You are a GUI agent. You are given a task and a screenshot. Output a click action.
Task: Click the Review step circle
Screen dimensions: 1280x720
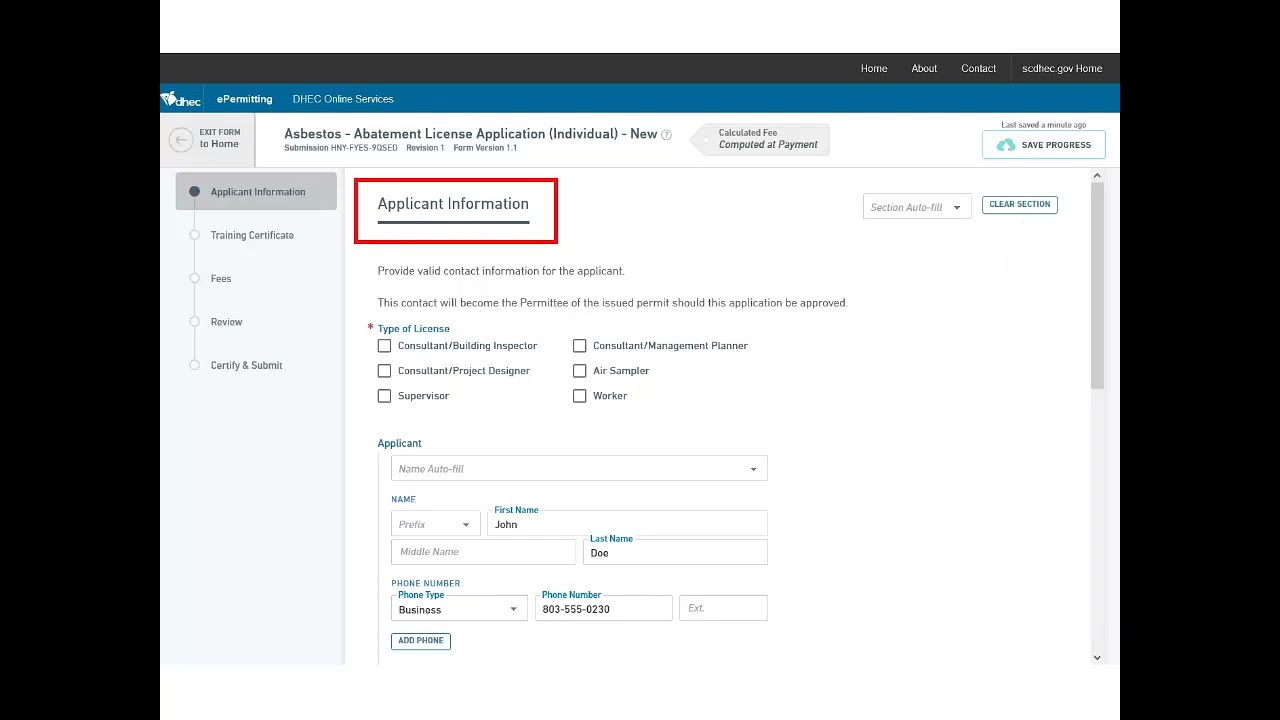point(194,322)
